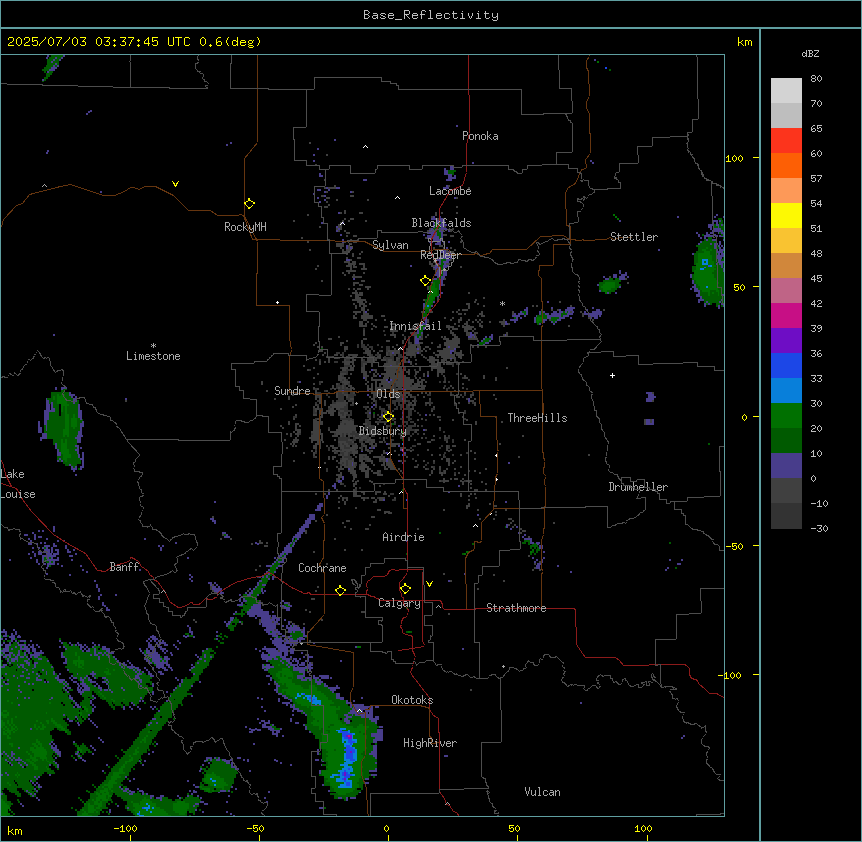This screenshot has width=862, height=842.
Task: Click the blue-purple storm core west of HighRiver
Action: click(x=348, y=756)
